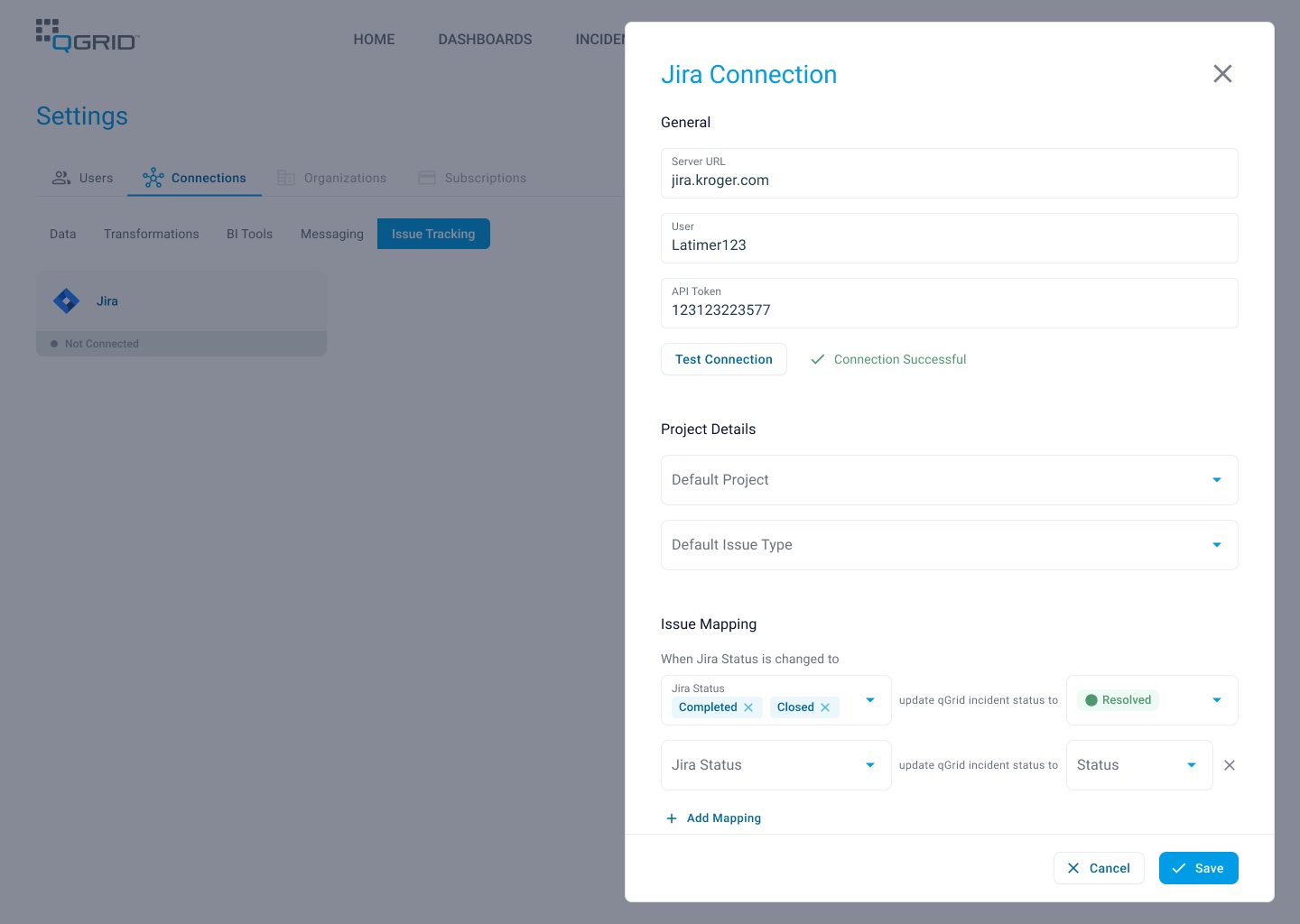Click the Server URL input field
Viewport: 1300px width, 924px height.
pyautogui.click(x=950, y=173)
